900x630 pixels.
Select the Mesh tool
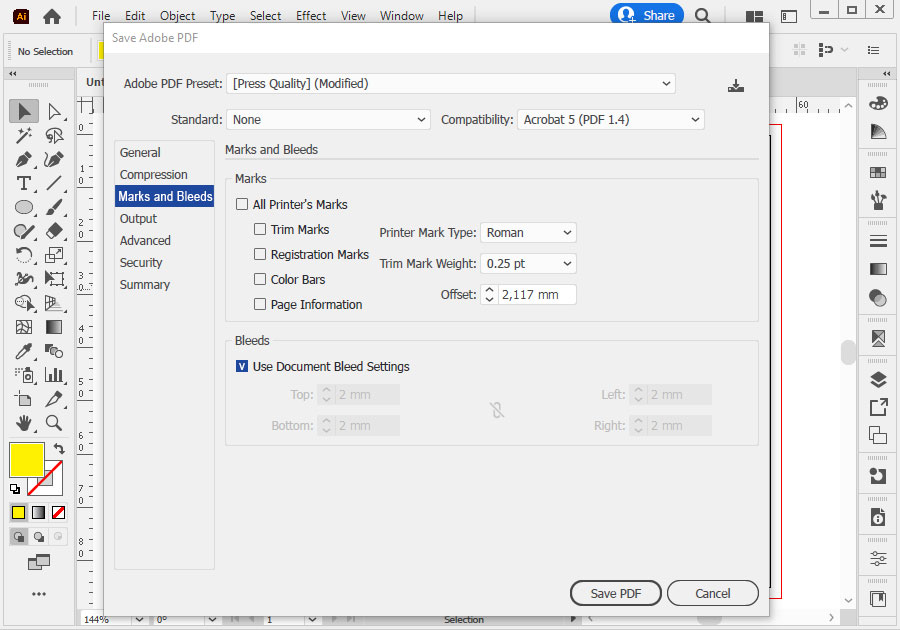[x=24, y=327]
